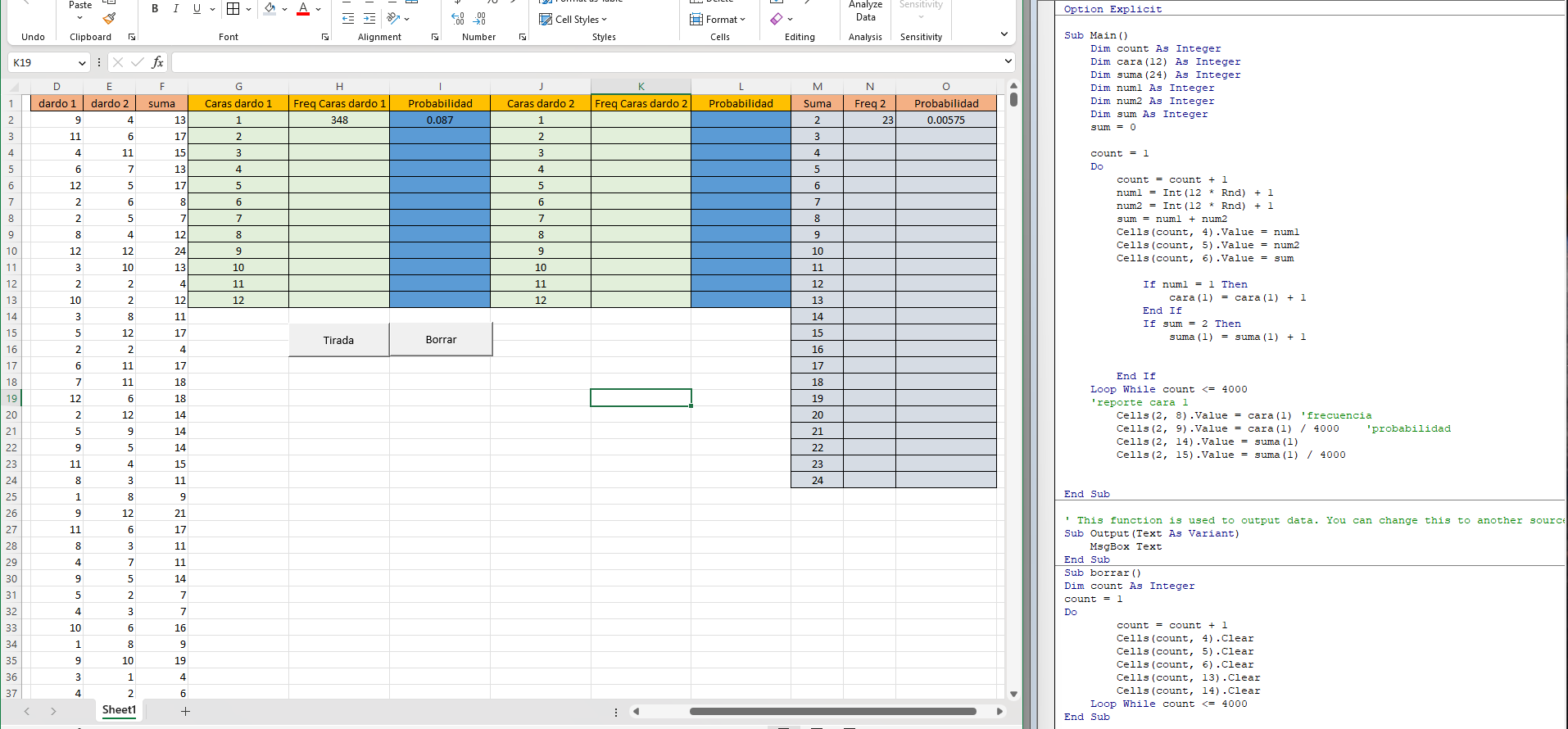Toggle bold formatting

coord(155,9)
